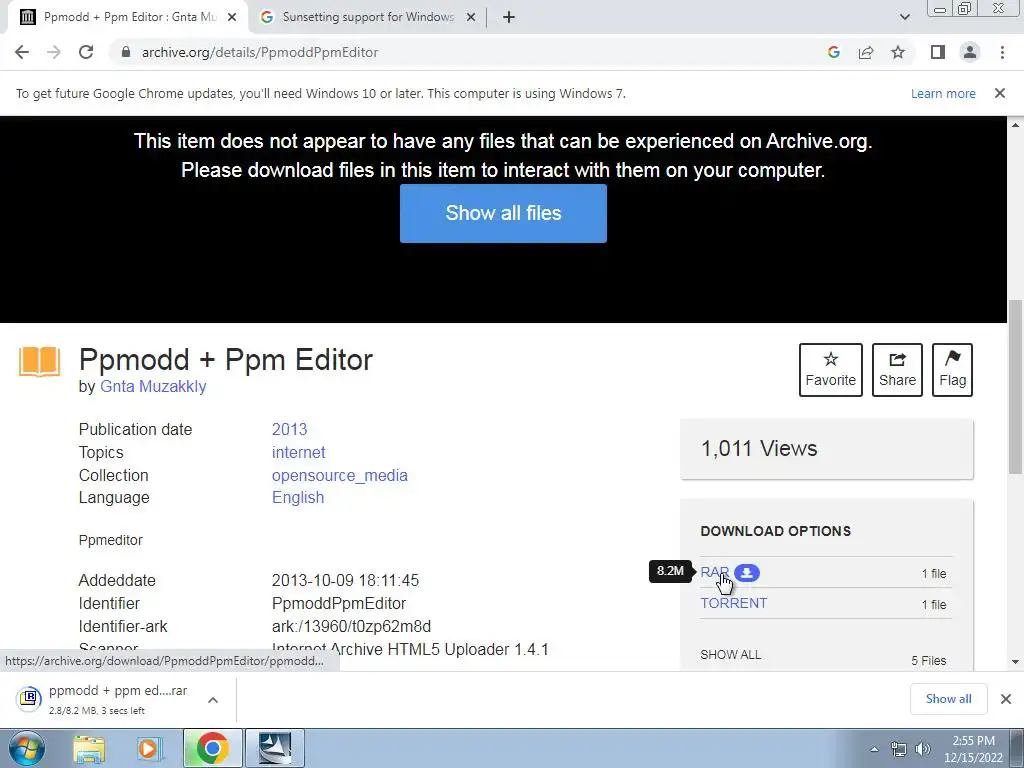
Task: Click volume speaker tray icon
Action: [x=923, y=749]
